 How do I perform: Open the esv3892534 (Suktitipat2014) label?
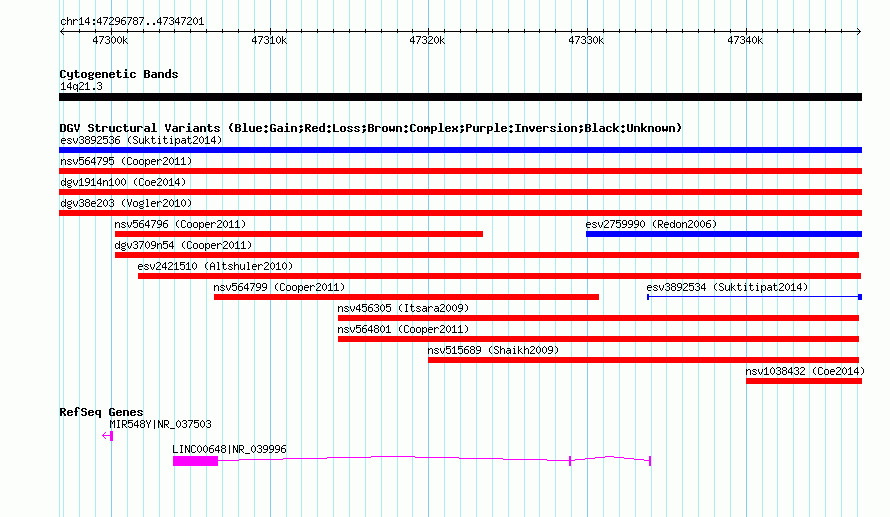point(727,287)
